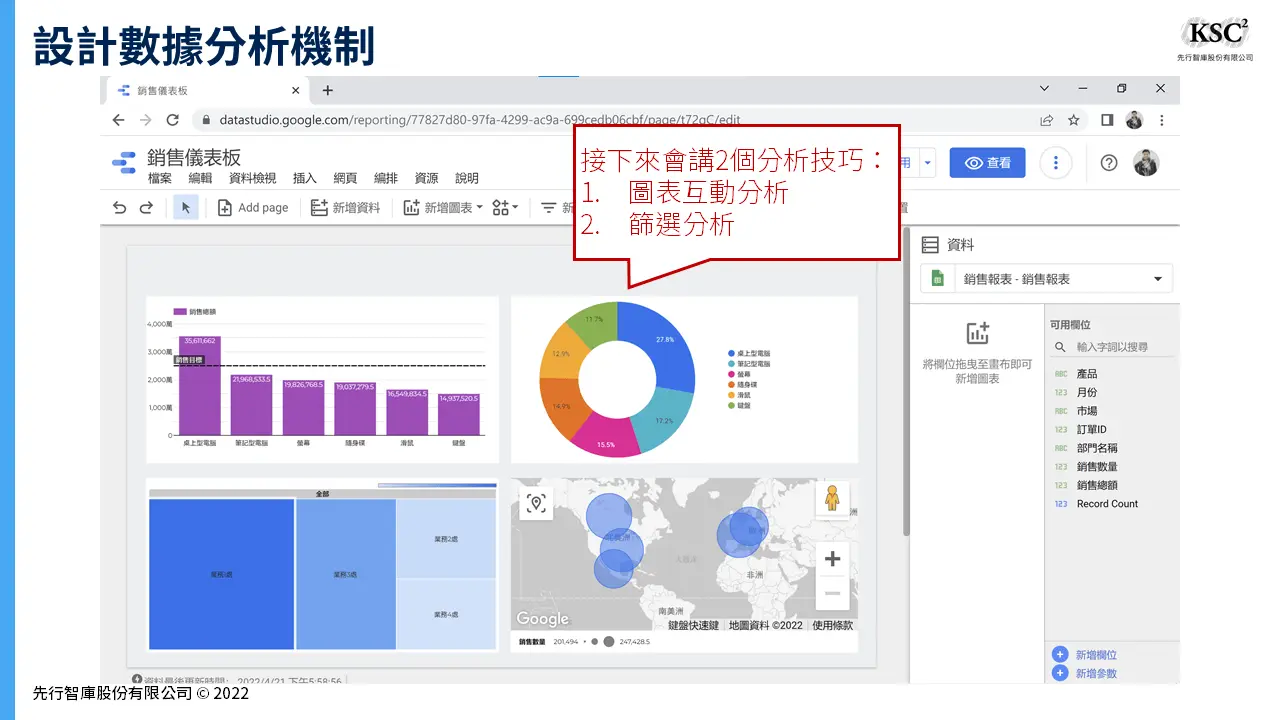The width and height of the screenshot is (1280, 720).
Task: Click the blue 查看 view button
Action: 987,163
